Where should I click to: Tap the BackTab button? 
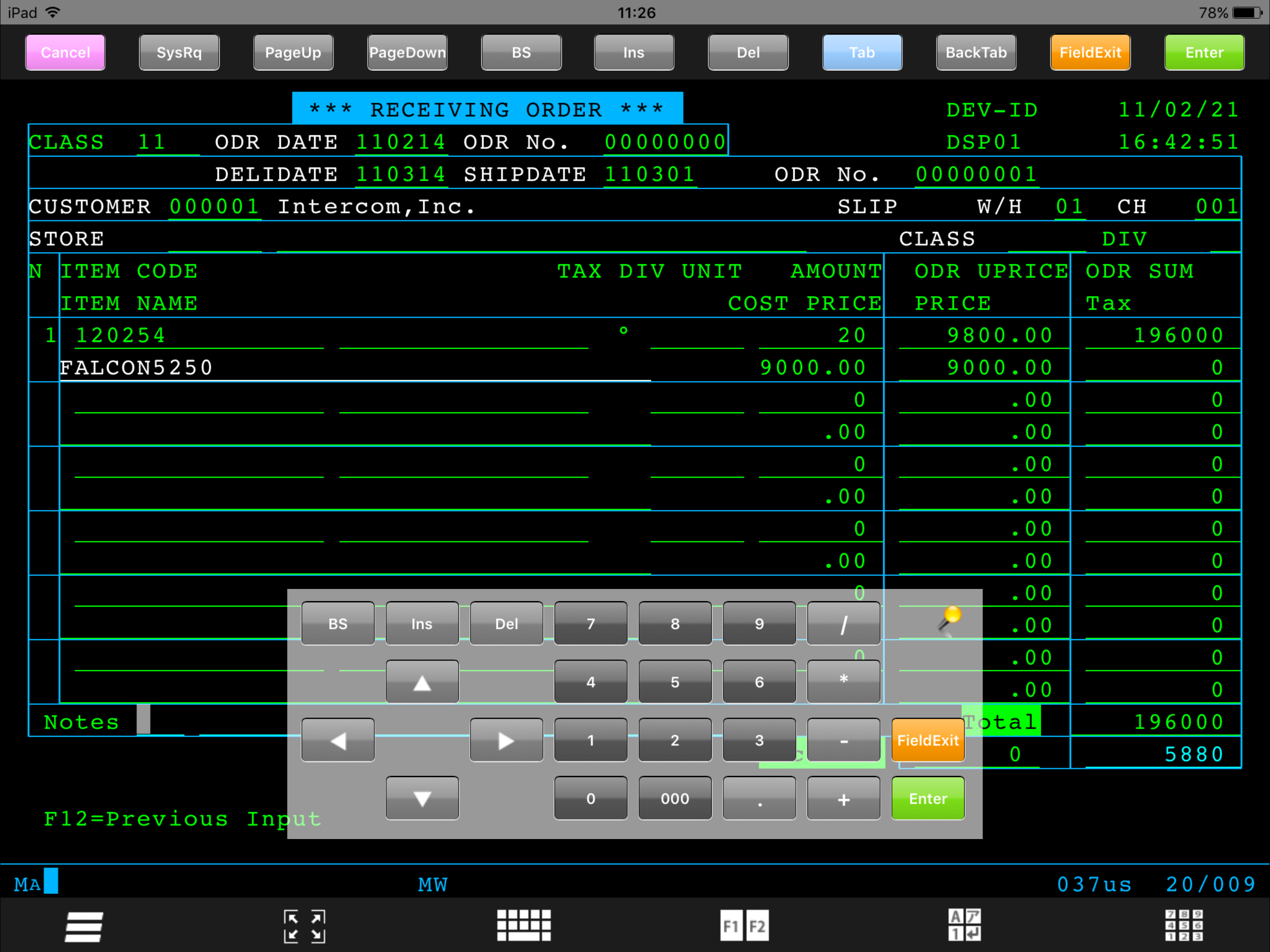pos(976,52)
